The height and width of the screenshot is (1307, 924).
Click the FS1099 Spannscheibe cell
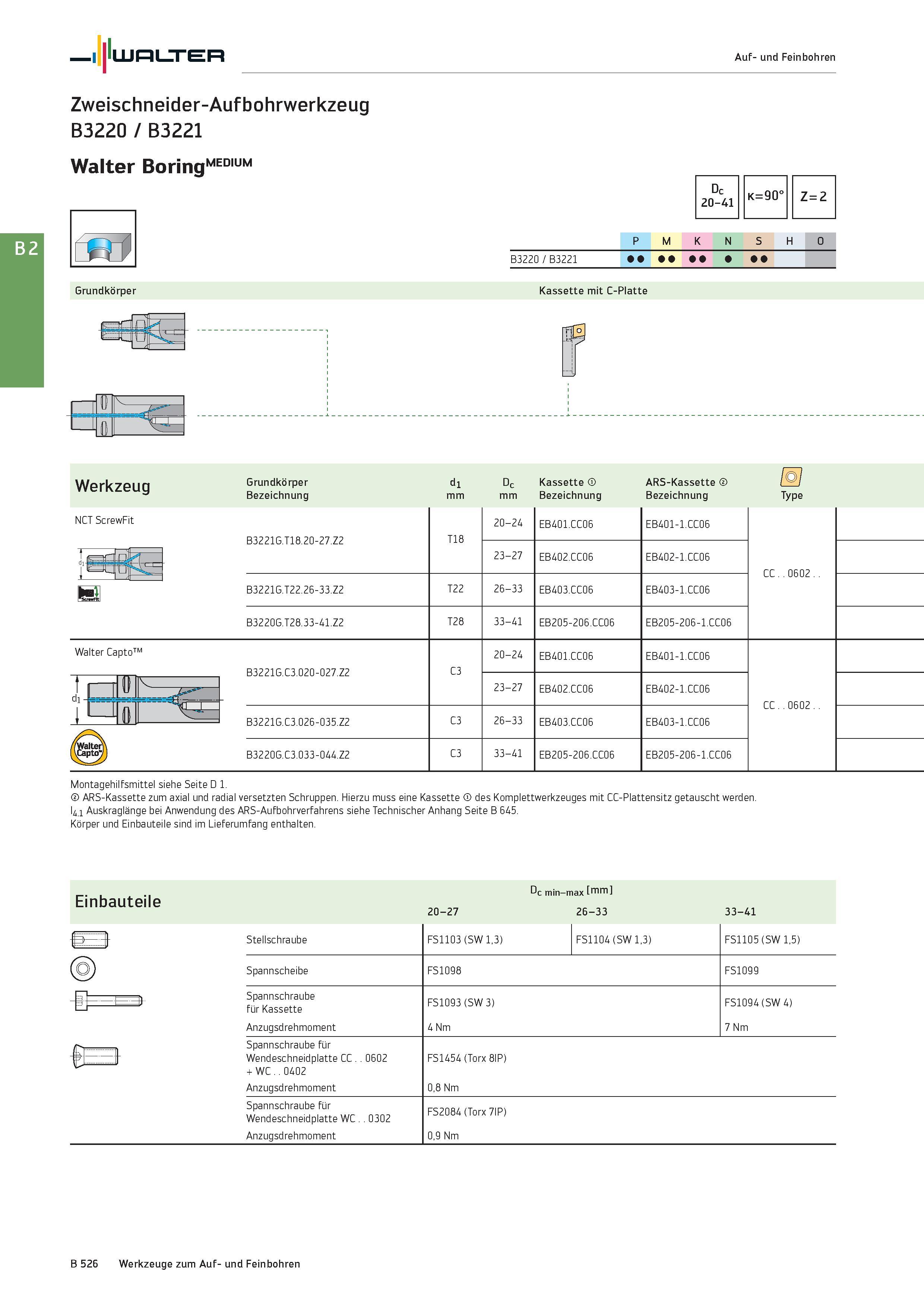point(778,971)
